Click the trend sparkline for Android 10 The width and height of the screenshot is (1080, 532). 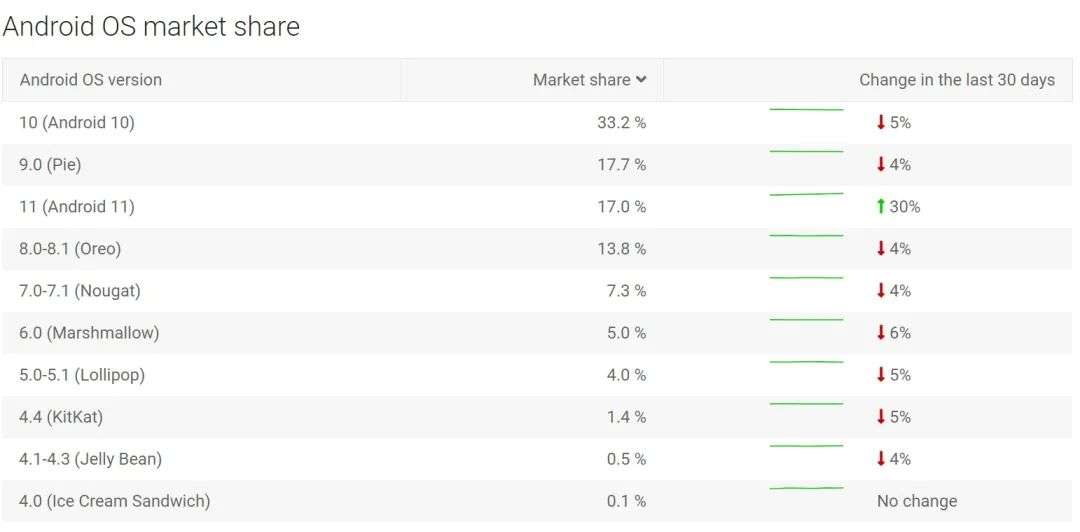806,109
